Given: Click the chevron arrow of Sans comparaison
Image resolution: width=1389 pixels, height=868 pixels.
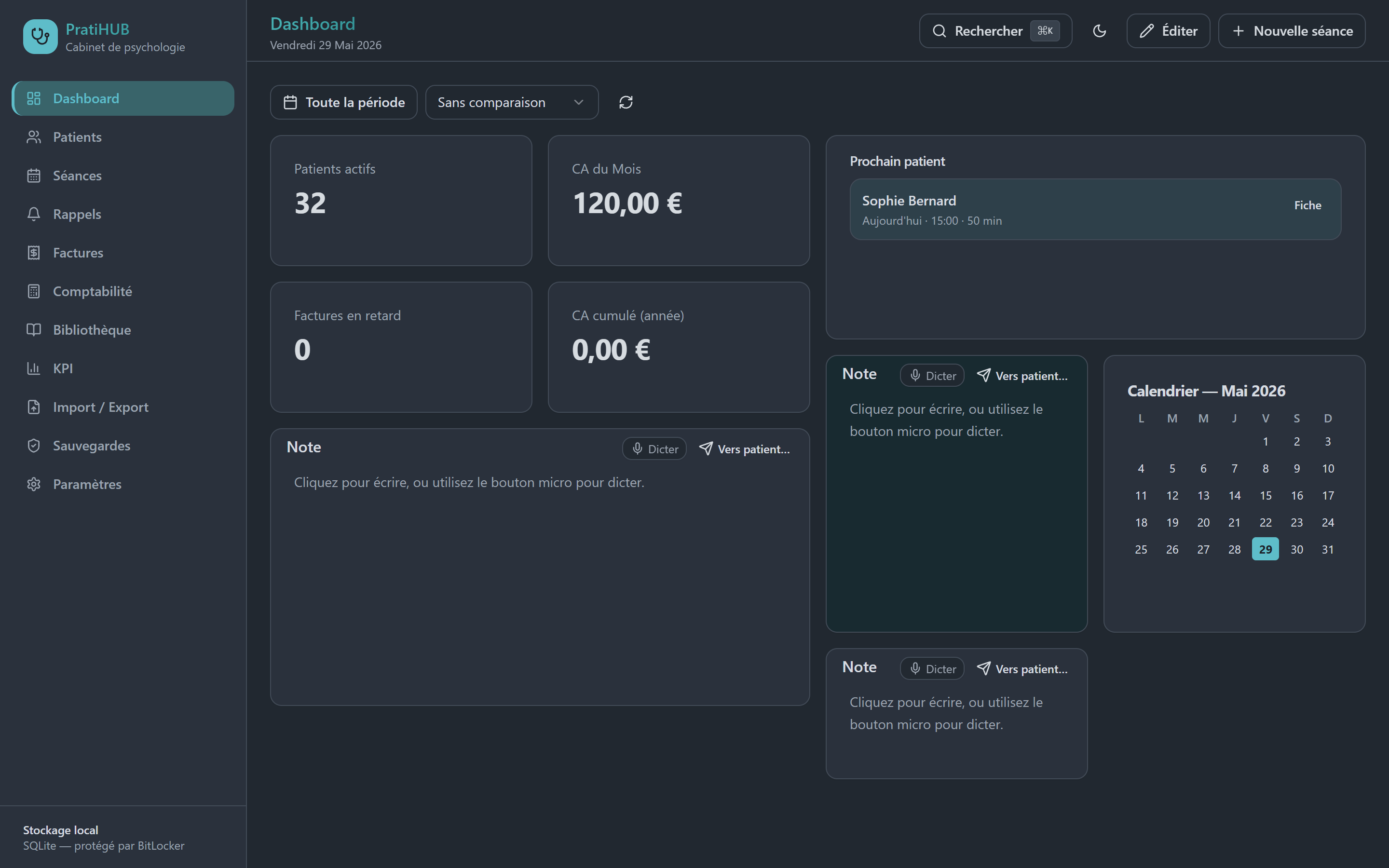Looking at the screenshot, I should point(579,102).
